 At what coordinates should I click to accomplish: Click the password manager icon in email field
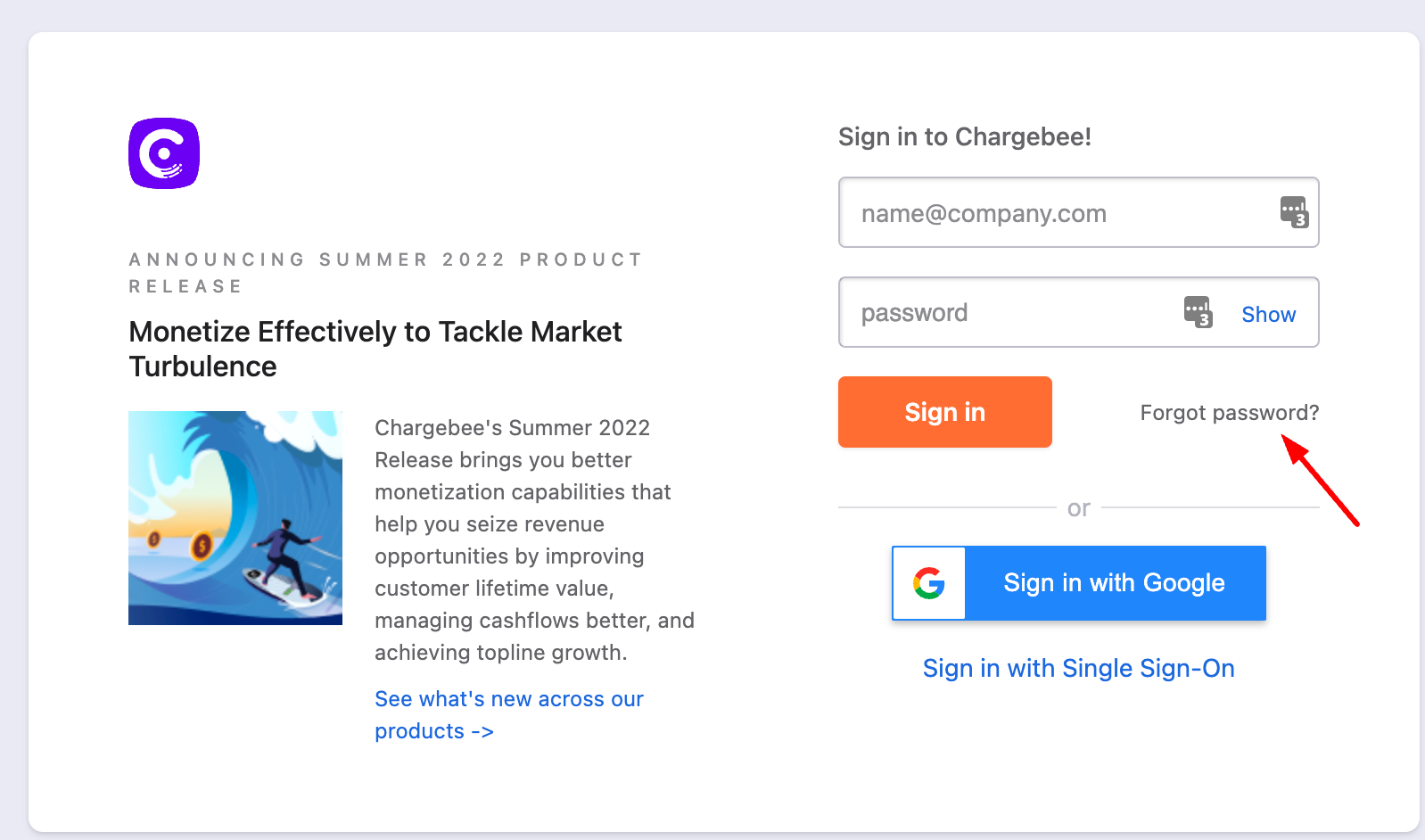point(1293,212)
